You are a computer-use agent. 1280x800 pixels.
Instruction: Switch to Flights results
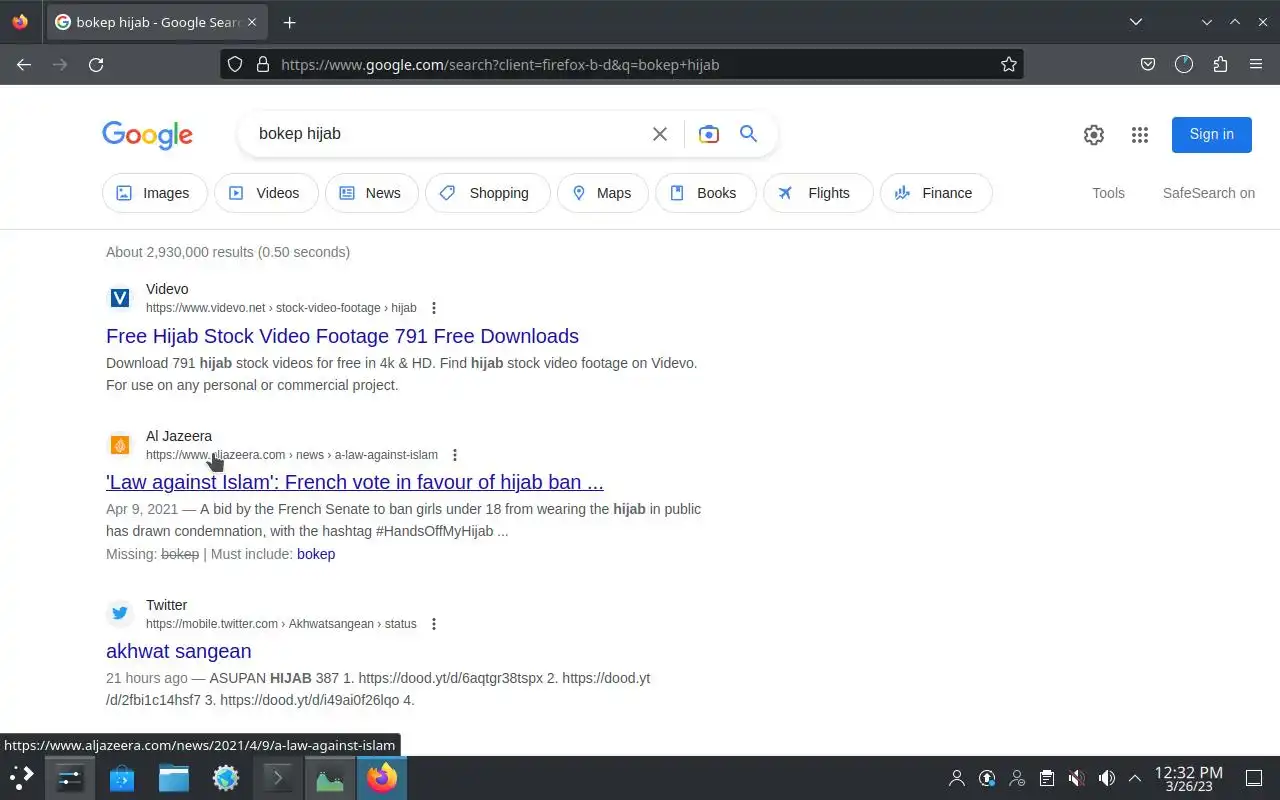[818, 193]
